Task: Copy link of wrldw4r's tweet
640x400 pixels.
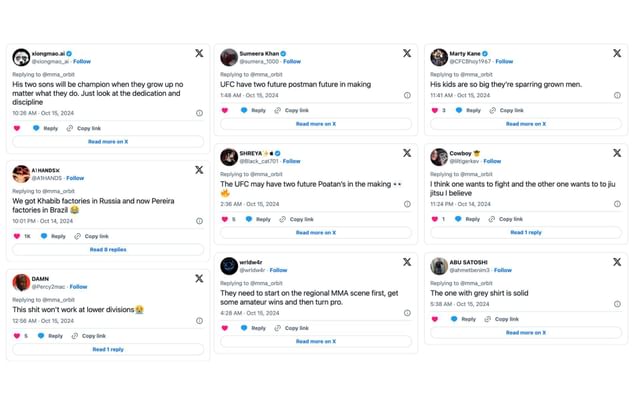Action: click(292, 328)
